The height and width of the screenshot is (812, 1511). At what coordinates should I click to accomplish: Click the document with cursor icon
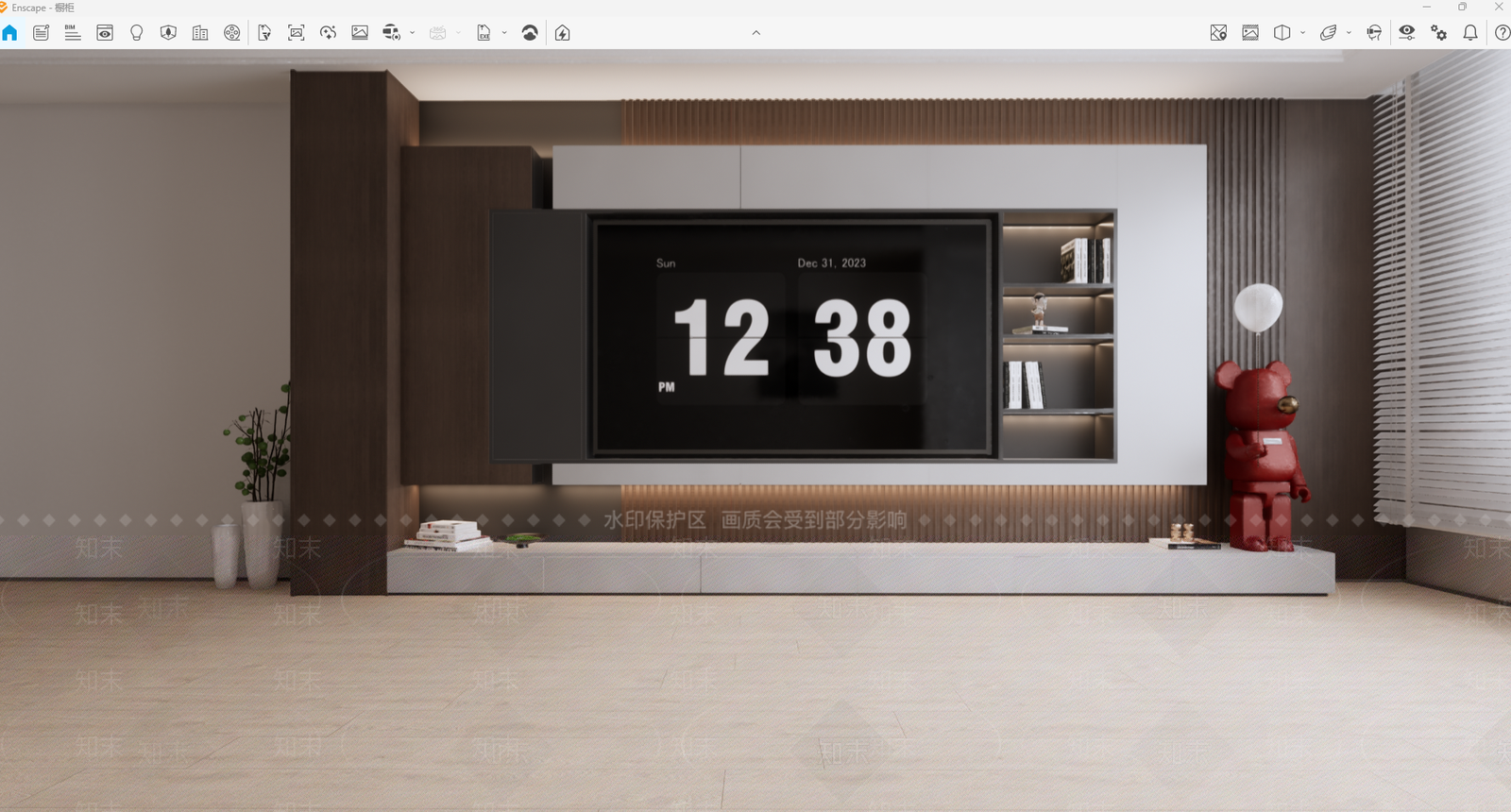pyautogui.click(x=264, y=33)
